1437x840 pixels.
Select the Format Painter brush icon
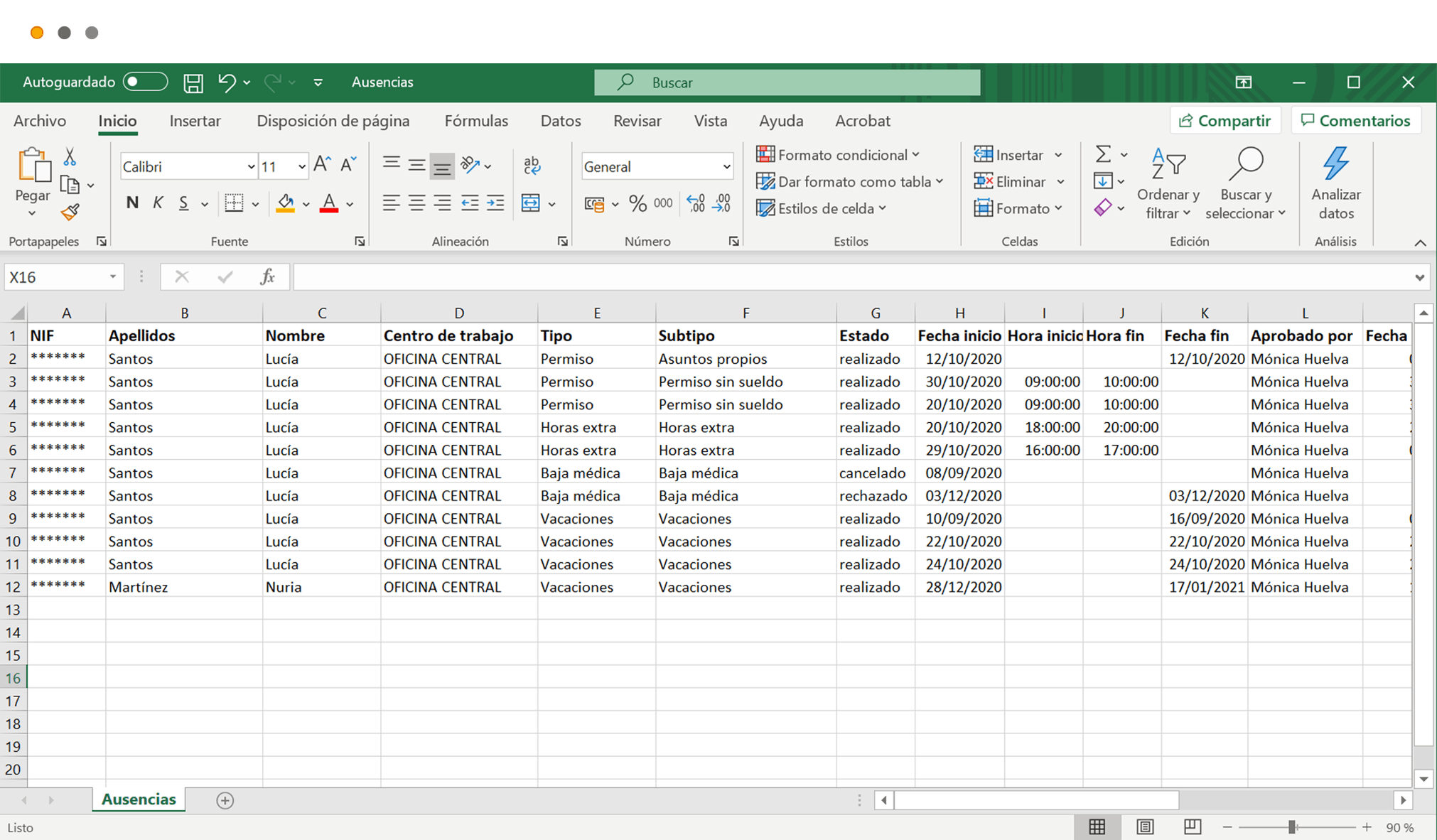tap(70, 212)
